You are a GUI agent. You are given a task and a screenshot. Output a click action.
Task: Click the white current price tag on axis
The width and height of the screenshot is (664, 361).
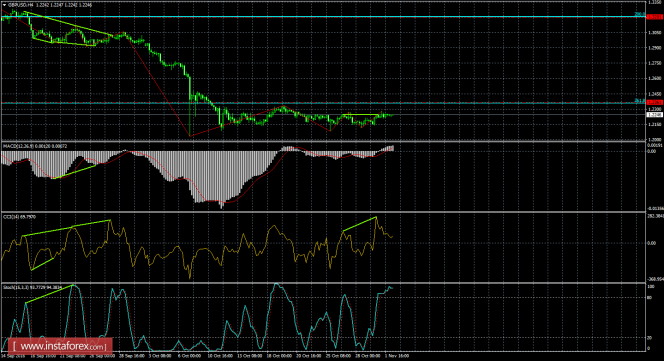tap(654, 114)
